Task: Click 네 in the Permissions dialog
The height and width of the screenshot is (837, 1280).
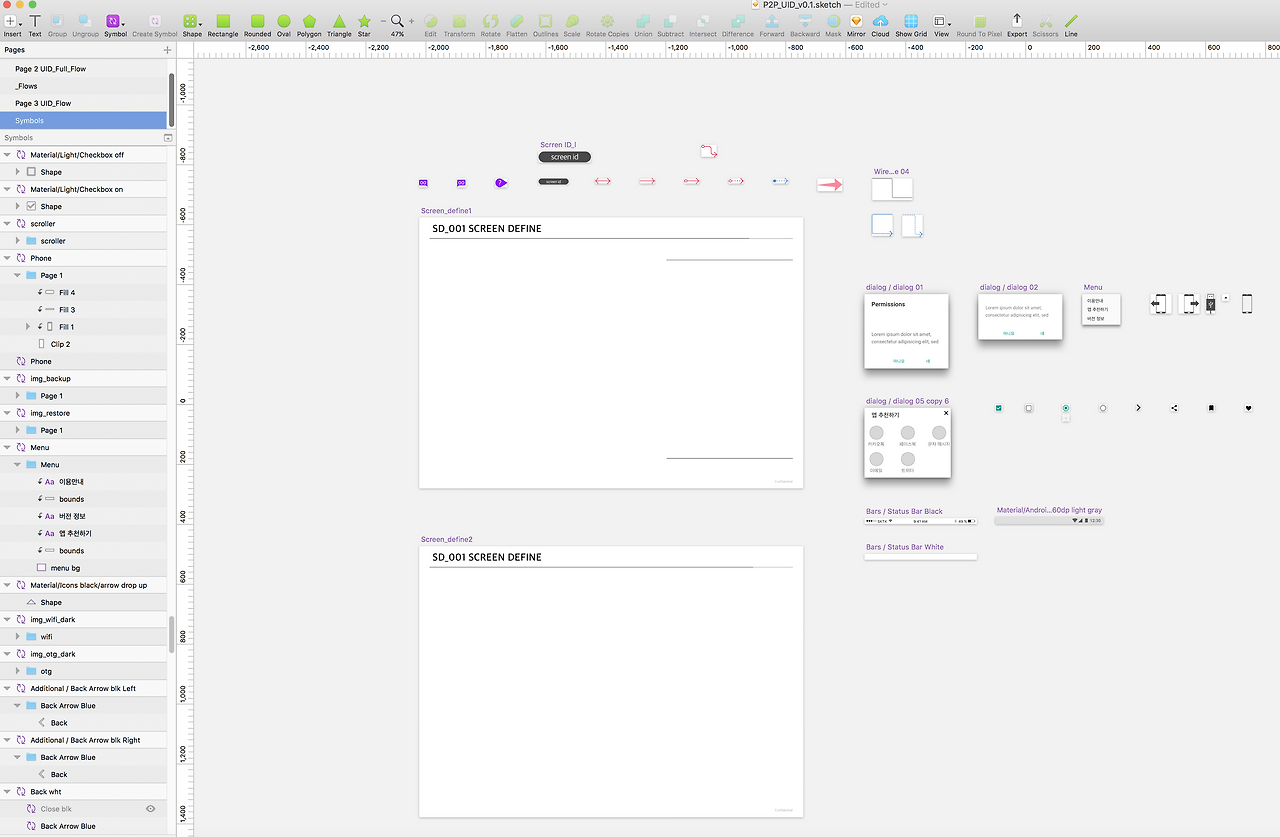Action: [x=927, y=360]
